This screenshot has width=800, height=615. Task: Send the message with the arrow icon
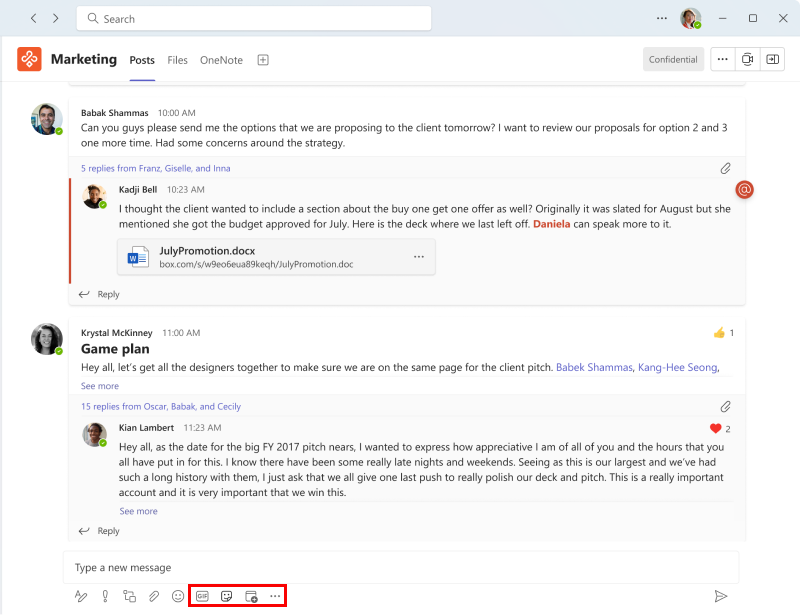coord(720,596)
